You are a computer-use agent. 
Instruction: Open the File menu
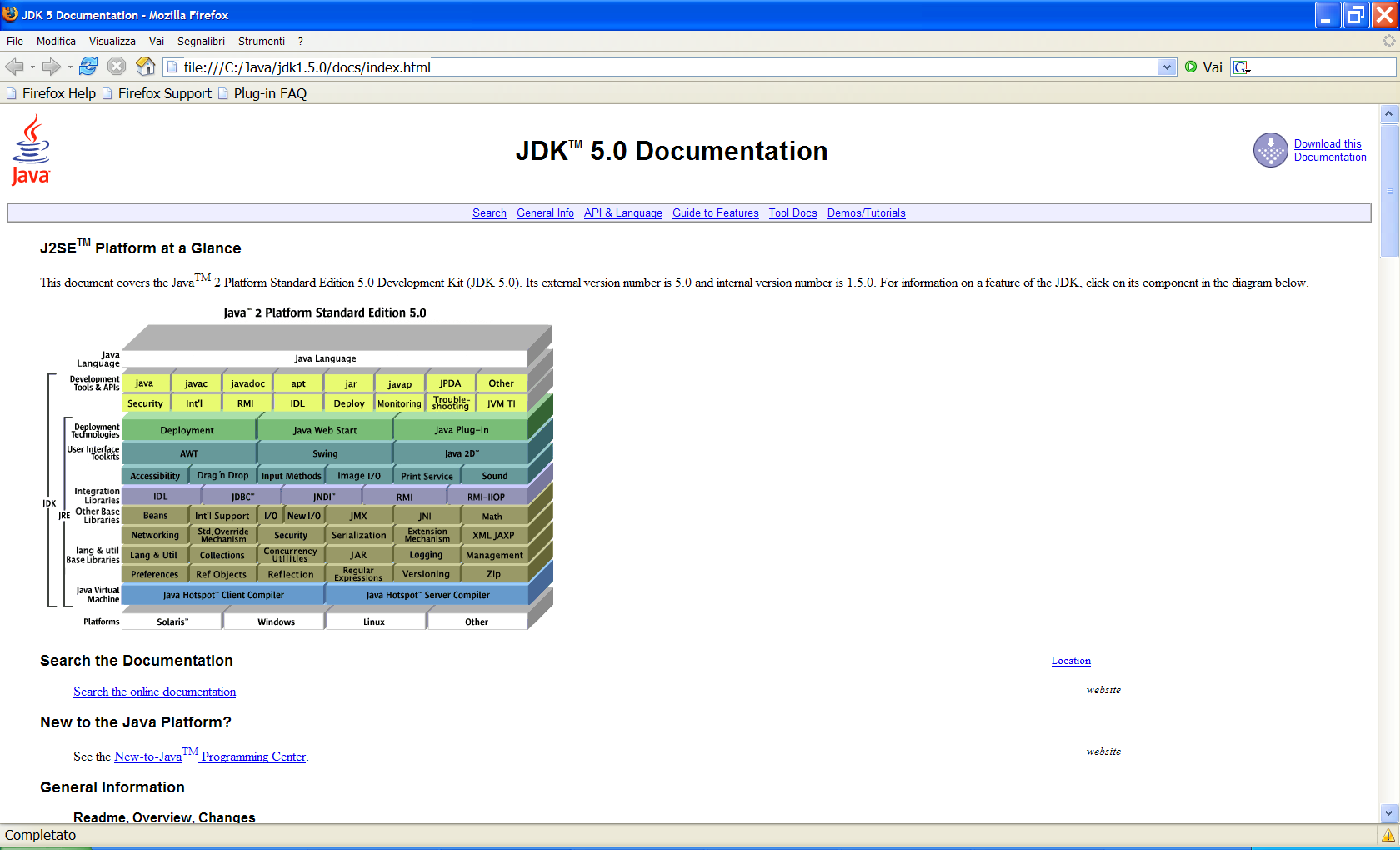coord(15,41)
